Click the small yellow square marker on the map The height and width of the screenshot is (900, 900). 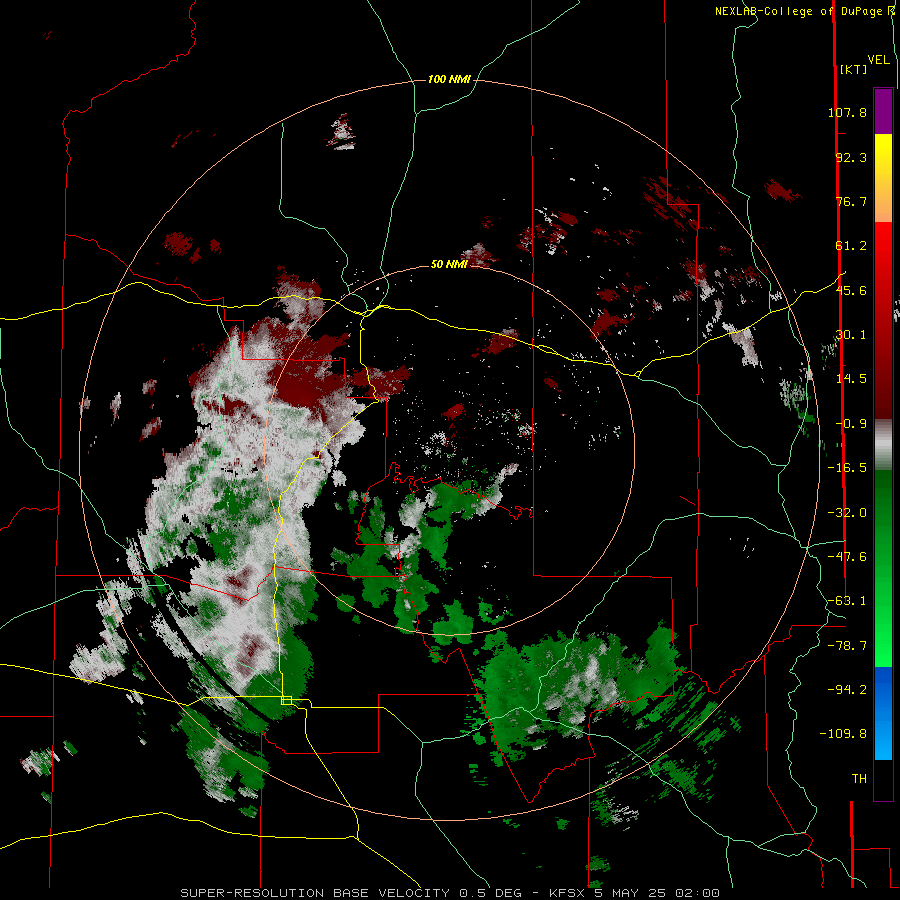(286, 700)
